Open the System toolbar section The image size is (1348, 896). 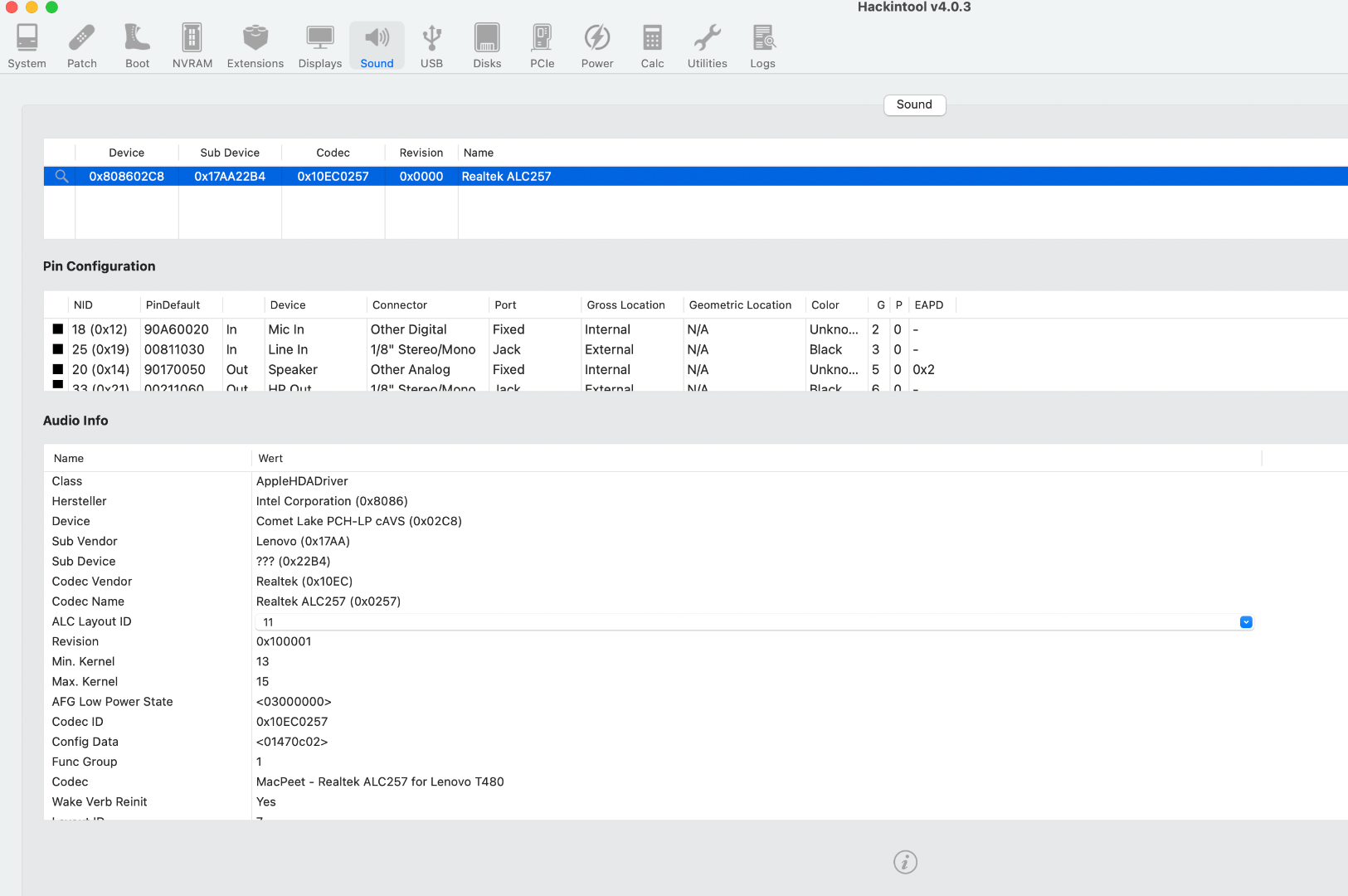(27, 46)
